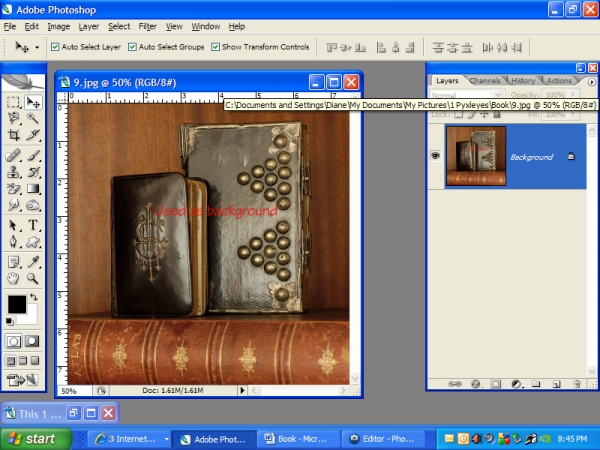Select the Type tool
Viewport: 600px width, 450px height.
click(33, 225)
